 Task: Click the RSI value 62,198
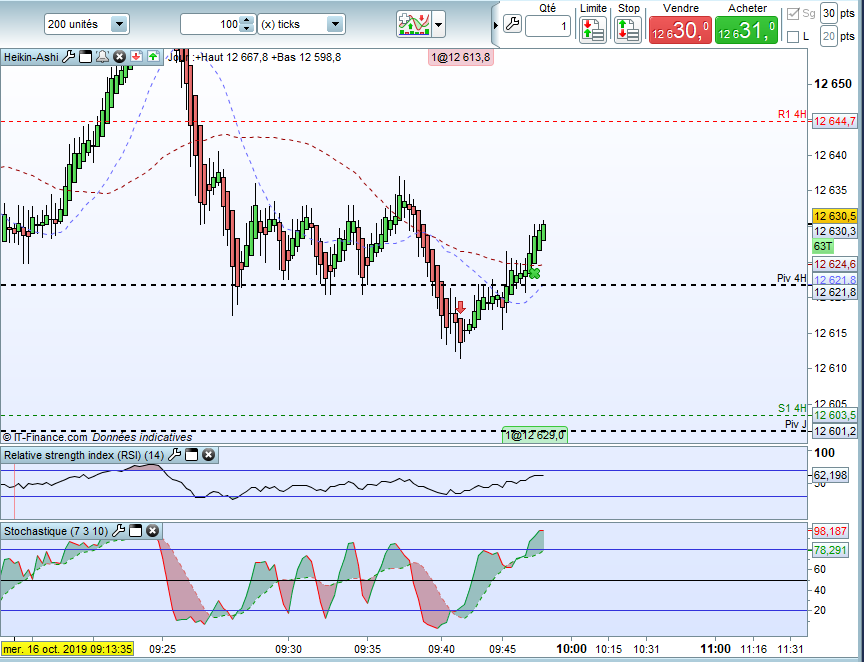point(830,475)
